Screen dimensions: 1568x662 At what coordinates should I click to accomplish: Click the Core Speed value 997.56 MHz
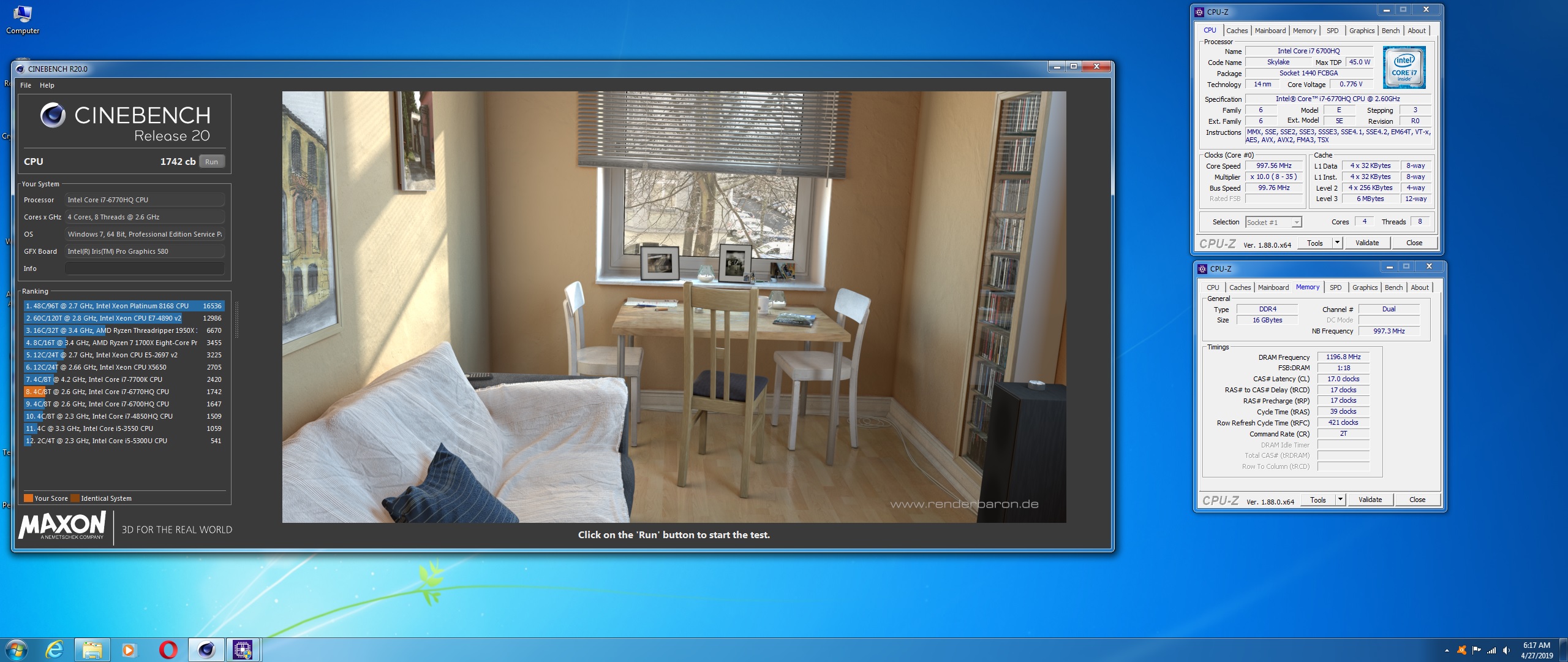(1273, 166)
